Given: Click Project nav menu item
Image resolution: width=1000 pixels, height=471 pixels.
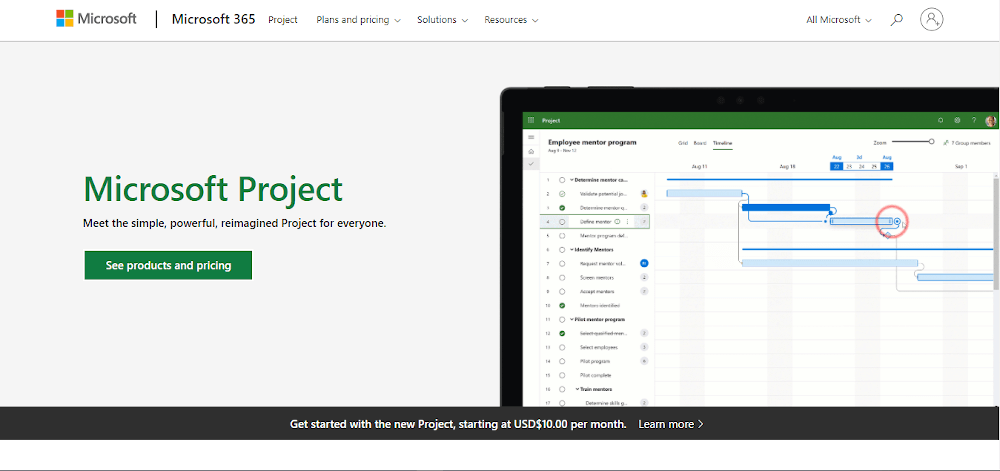Looking at the screenshot, I should pos(283,20).
